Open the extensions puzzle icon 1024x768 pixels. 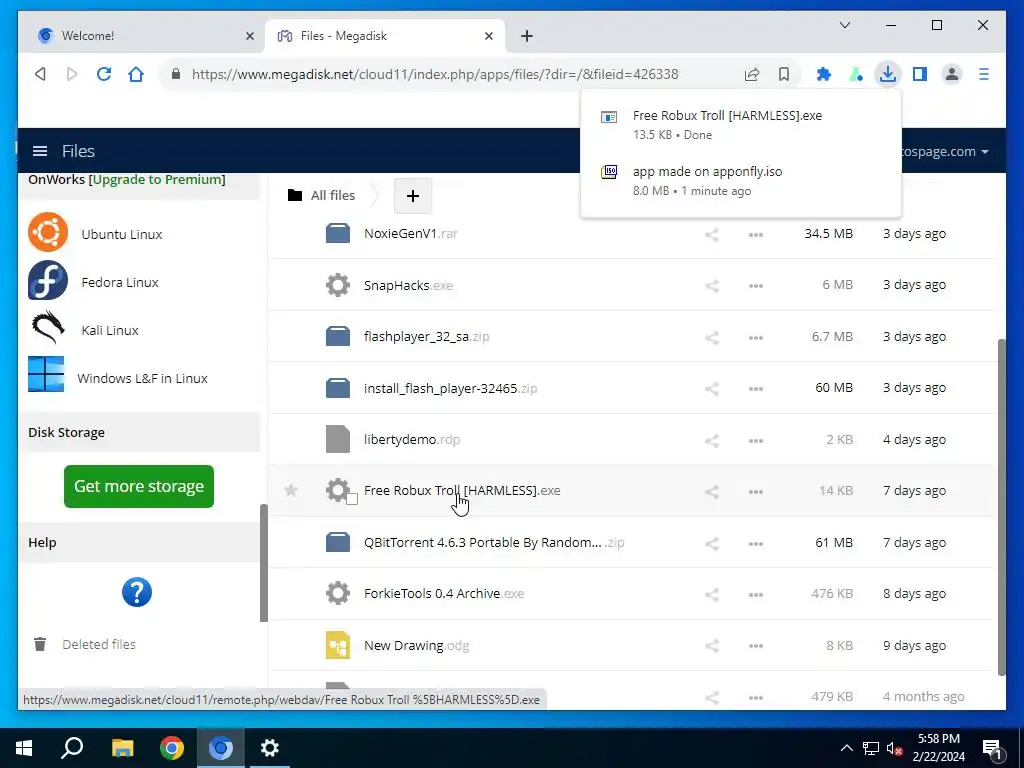pyautogui.click(x=824, y=74)
